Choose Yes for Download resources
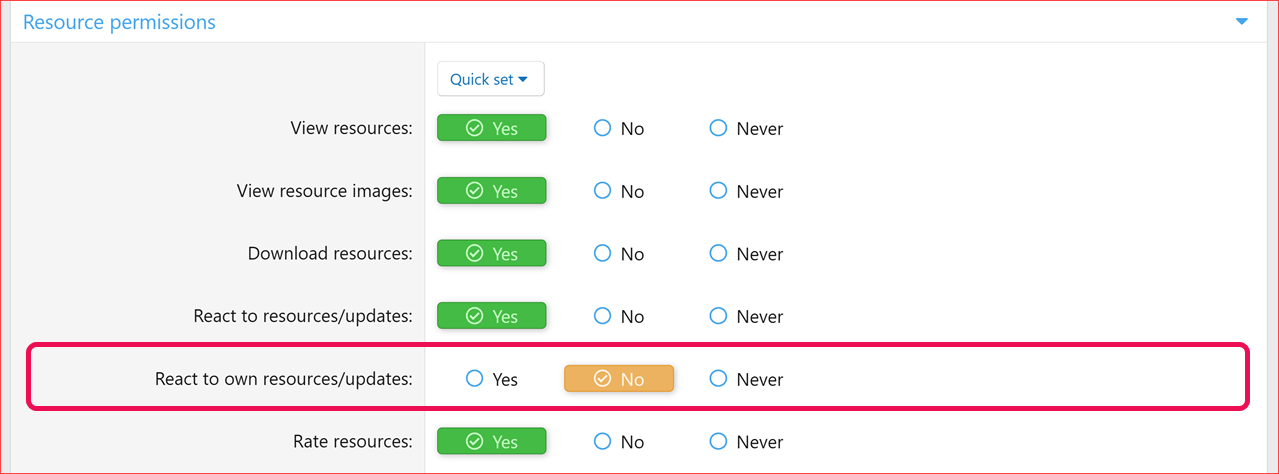Image resolution: width=1279 pixels, height=474 pixels. click(x=491, y=254)
